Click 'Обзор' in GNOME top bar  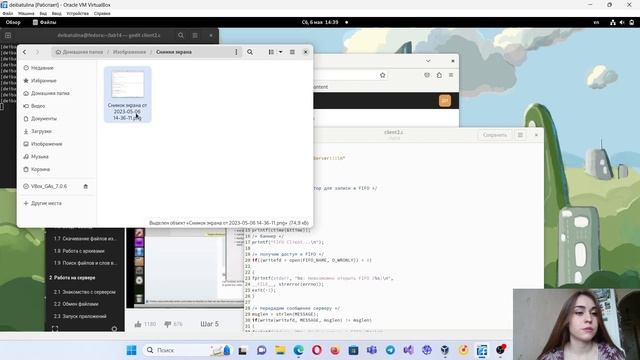[13, 22]
